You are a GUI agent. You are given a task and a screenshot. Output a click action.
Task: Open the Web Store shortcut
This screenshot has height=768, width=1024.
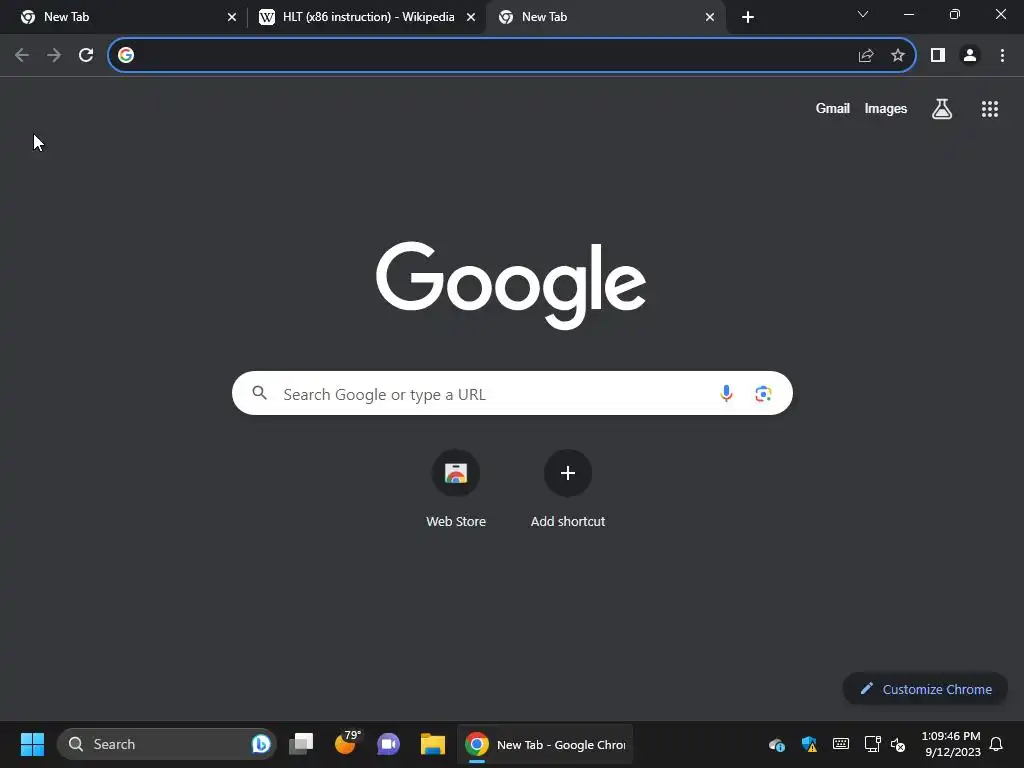456,489
